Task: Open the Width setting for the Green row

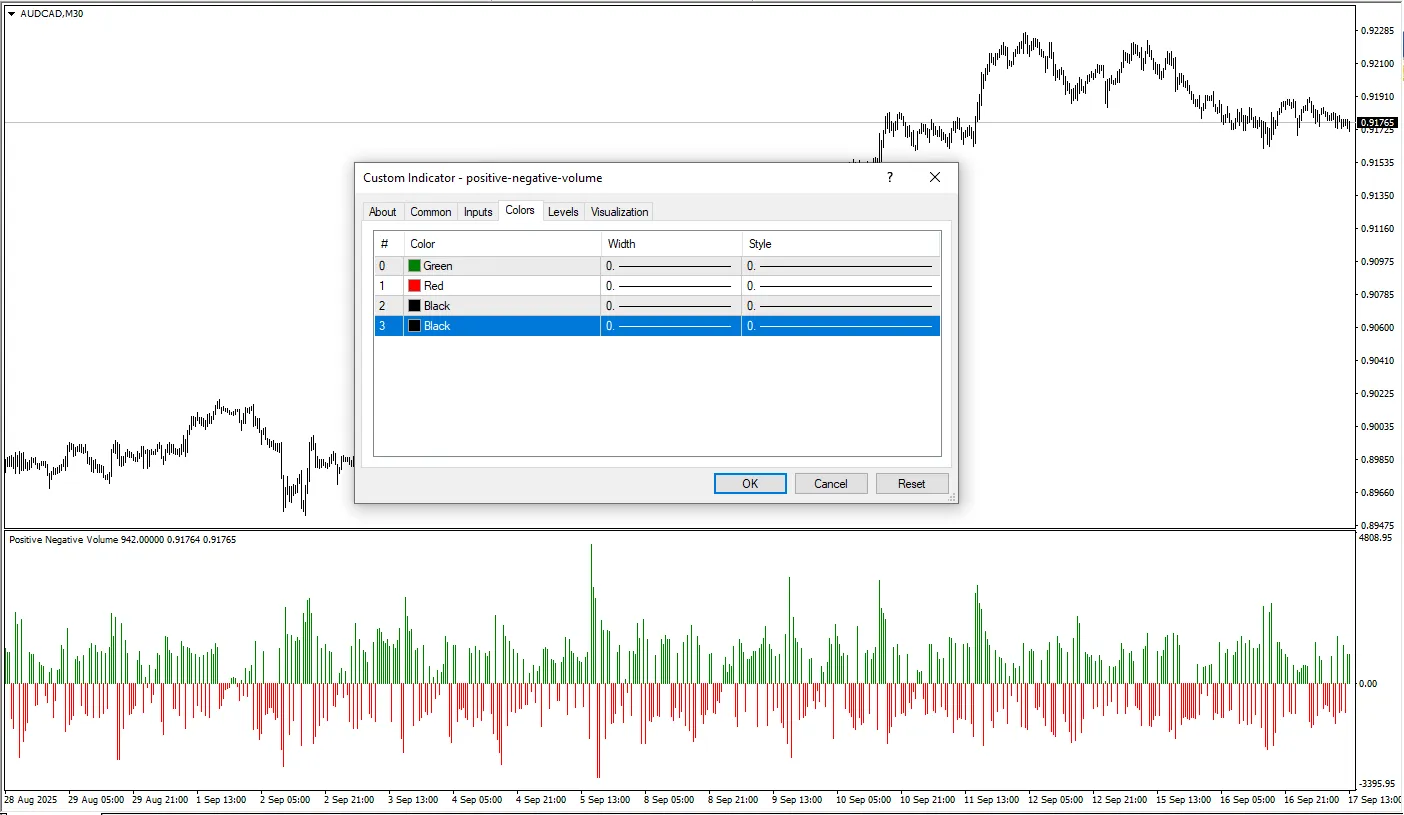Action: (670, 266)
